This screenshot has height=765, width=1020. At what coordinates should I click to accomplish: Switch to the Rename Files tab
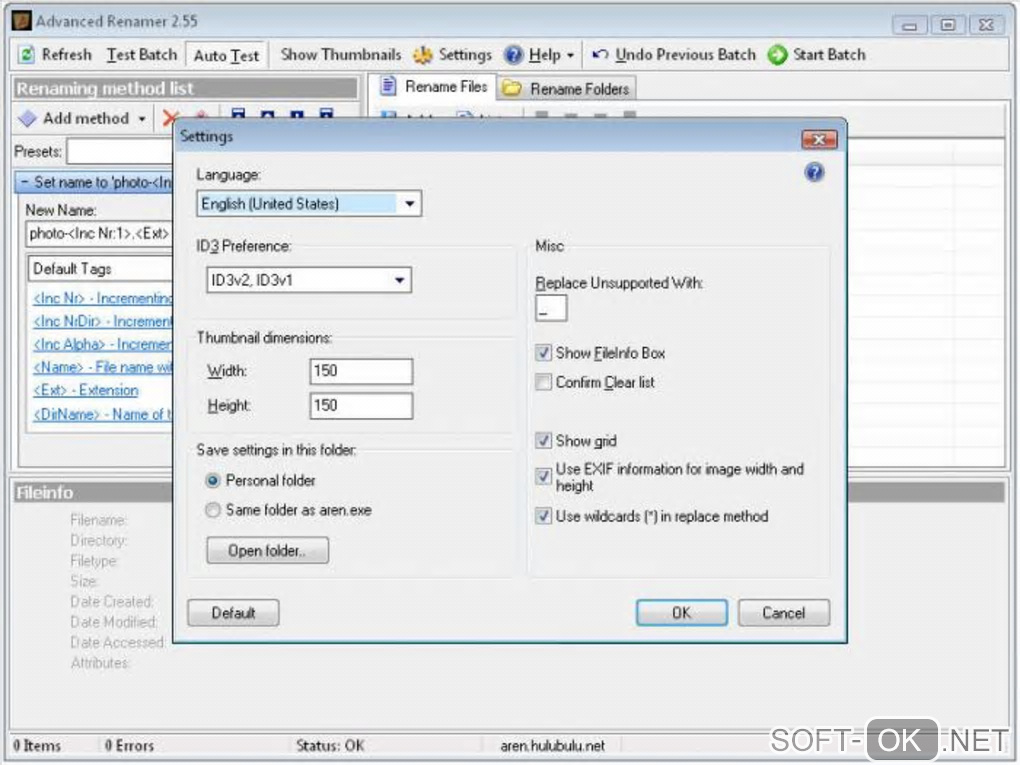[x=434, y=87]
